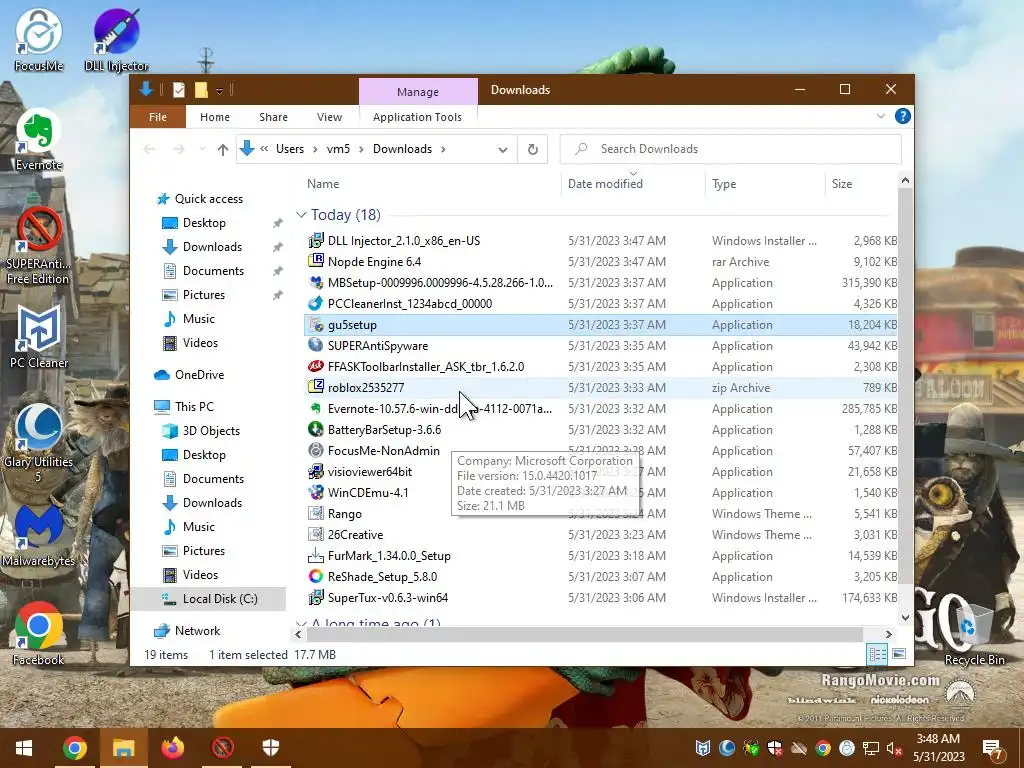Click File Explorer taskbar button
1024x768 pixels.
coord(123,748)
